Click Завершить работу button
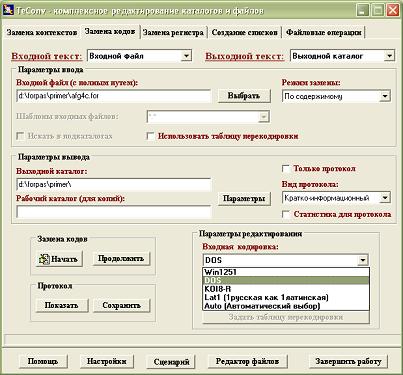 point(348,361)
